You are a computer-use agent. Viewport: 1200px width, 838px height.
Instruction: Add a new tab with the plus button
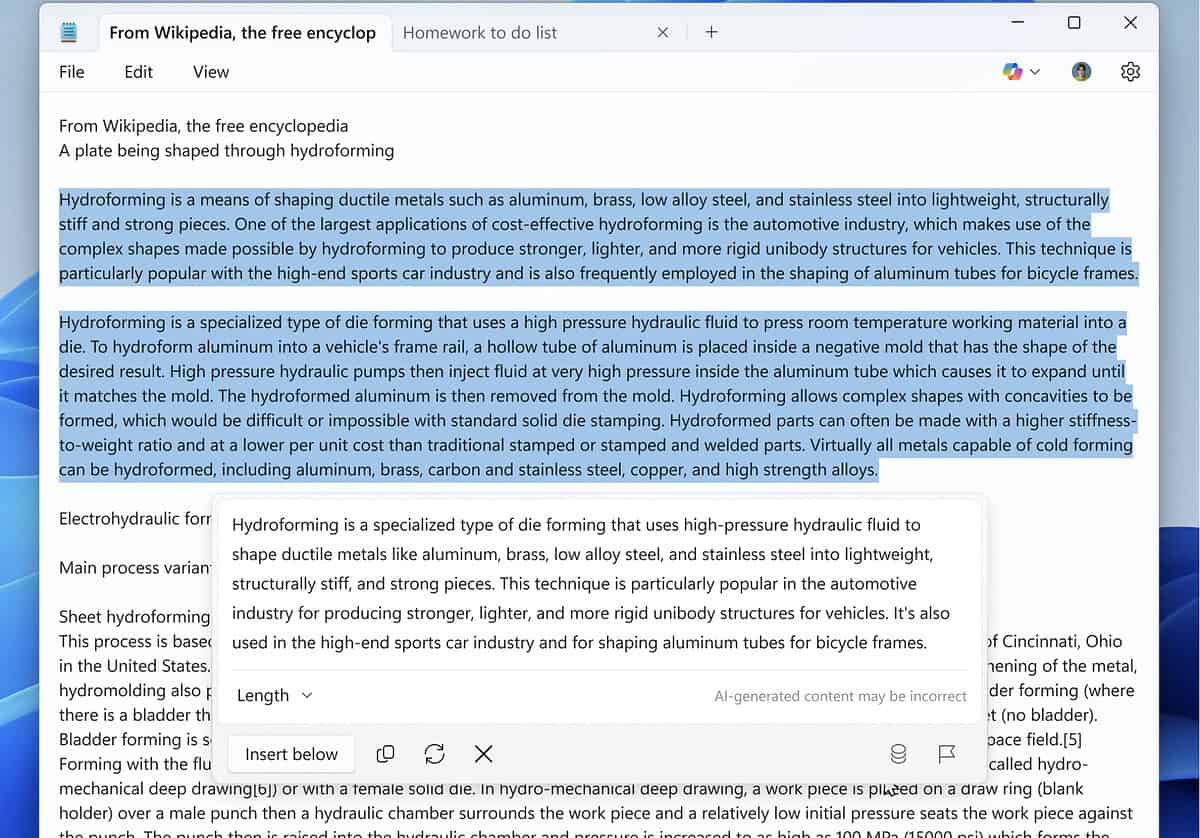click(x=711, y=32)
